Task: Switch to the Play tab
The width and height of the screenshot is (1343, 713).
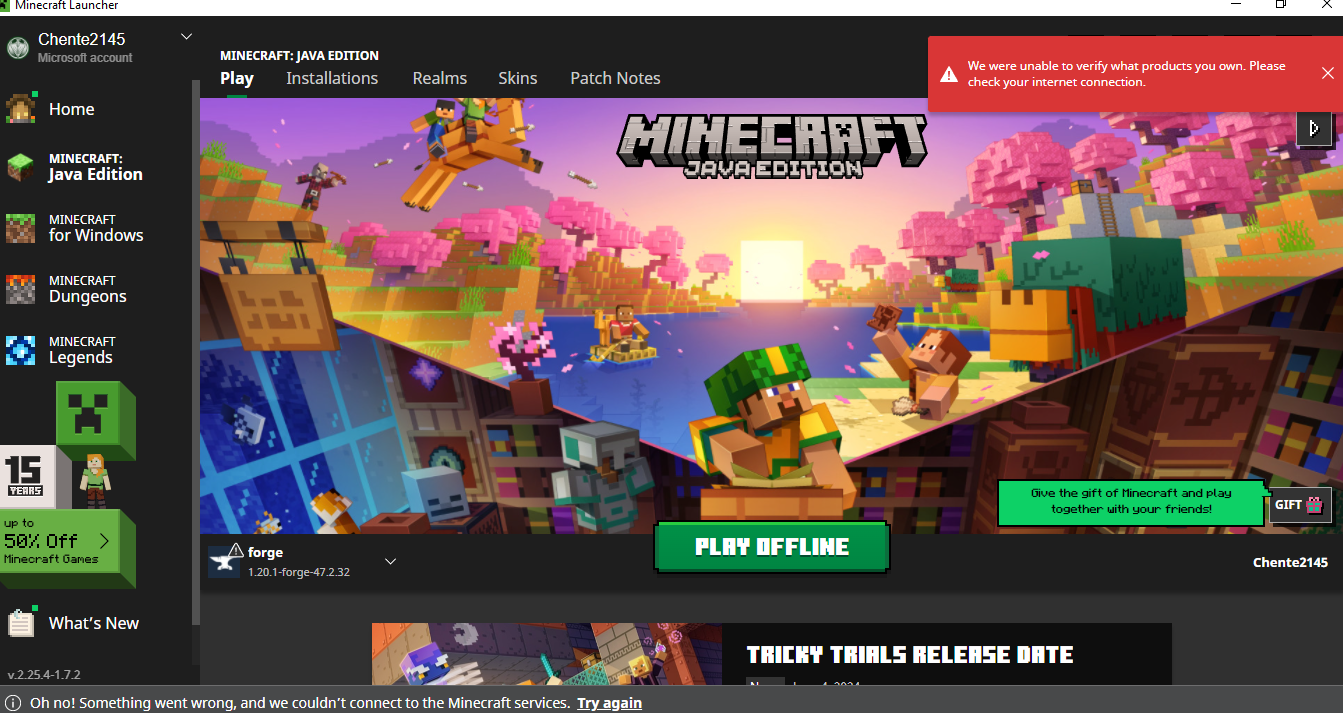Action: tap(237, 78)
